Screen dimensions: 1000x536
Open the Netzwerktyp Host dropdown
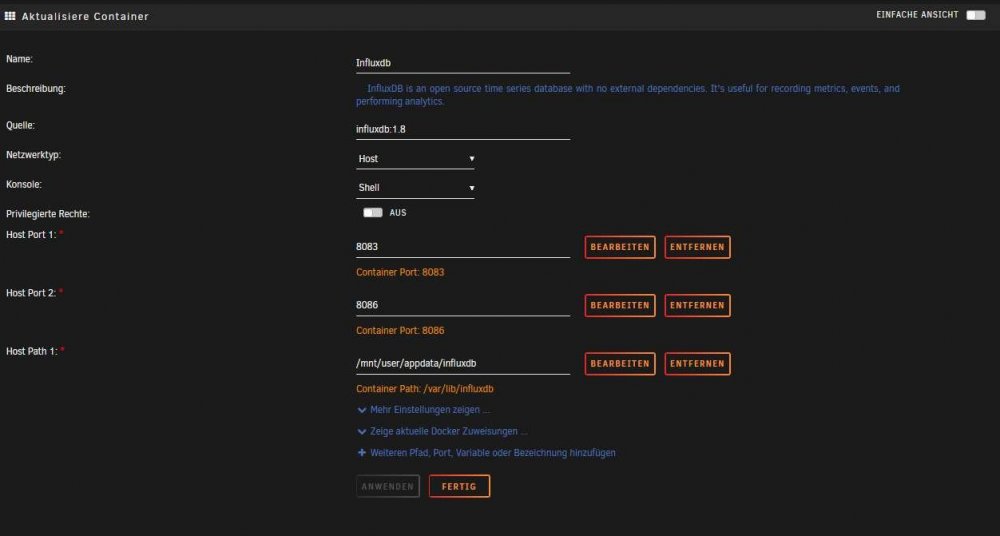point(415,158)
